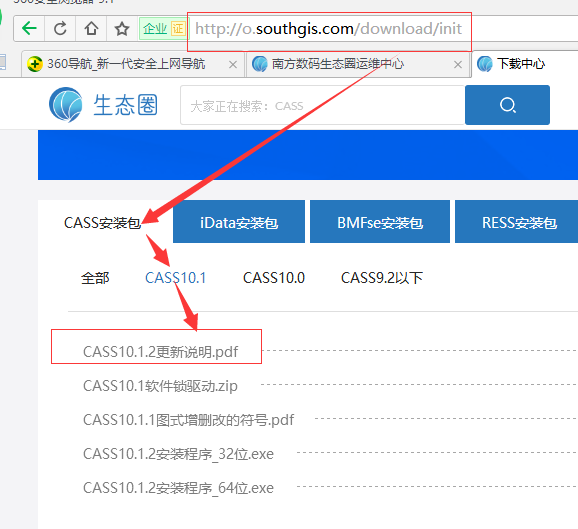The width and height of the screenshot is (578, 529).
Task: Select the BMFse安装包 category tab
Action: coord(380,222)
